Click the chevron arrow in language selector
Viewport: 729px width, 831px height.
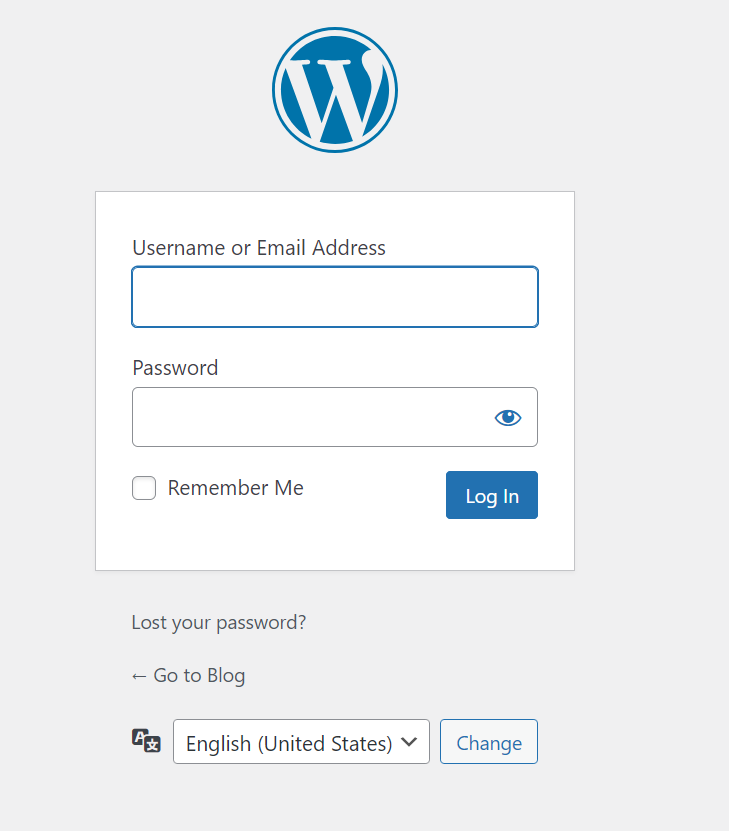[x=408, y=742]
